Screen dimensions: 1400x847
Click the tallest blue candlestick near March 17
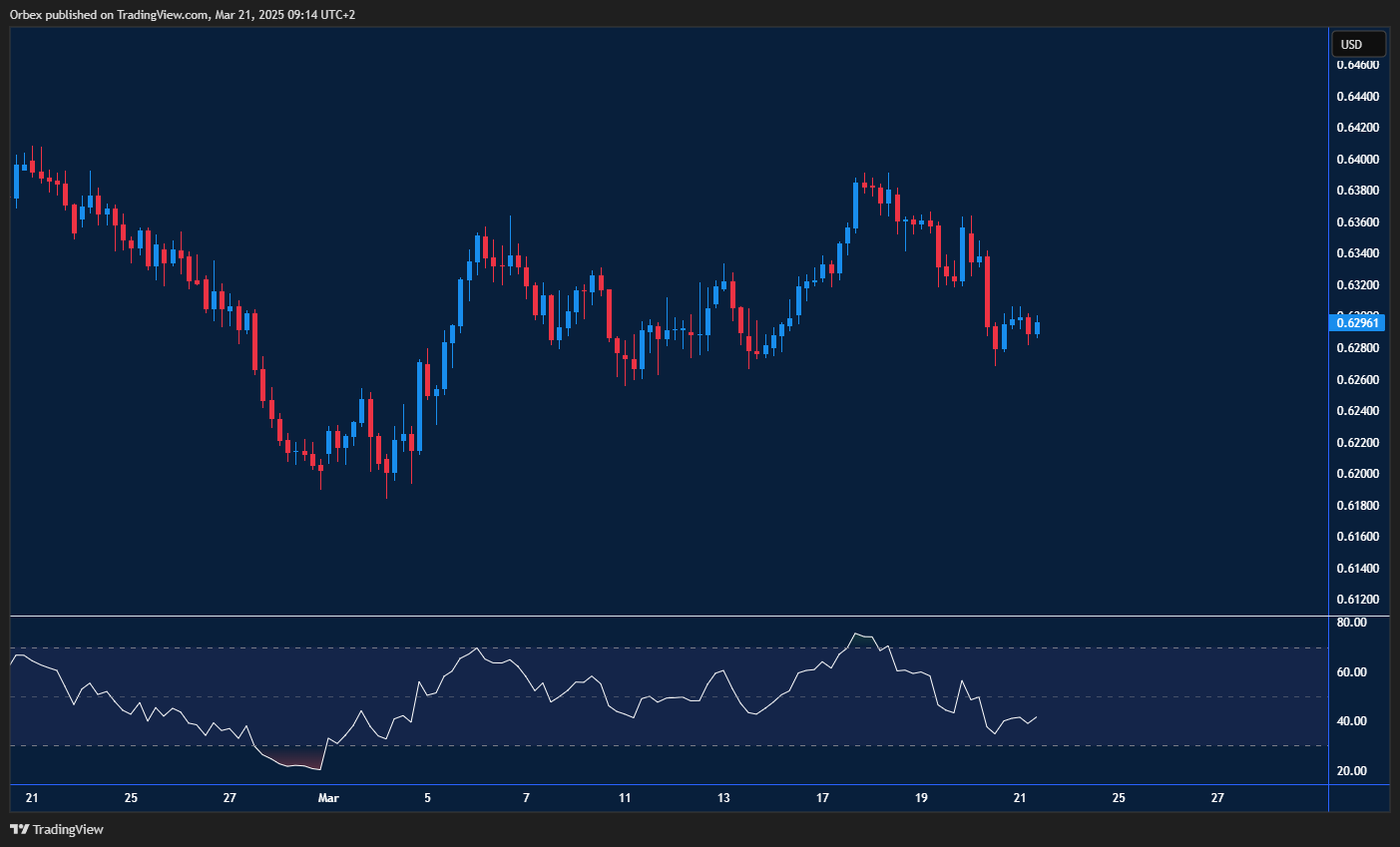856,205
